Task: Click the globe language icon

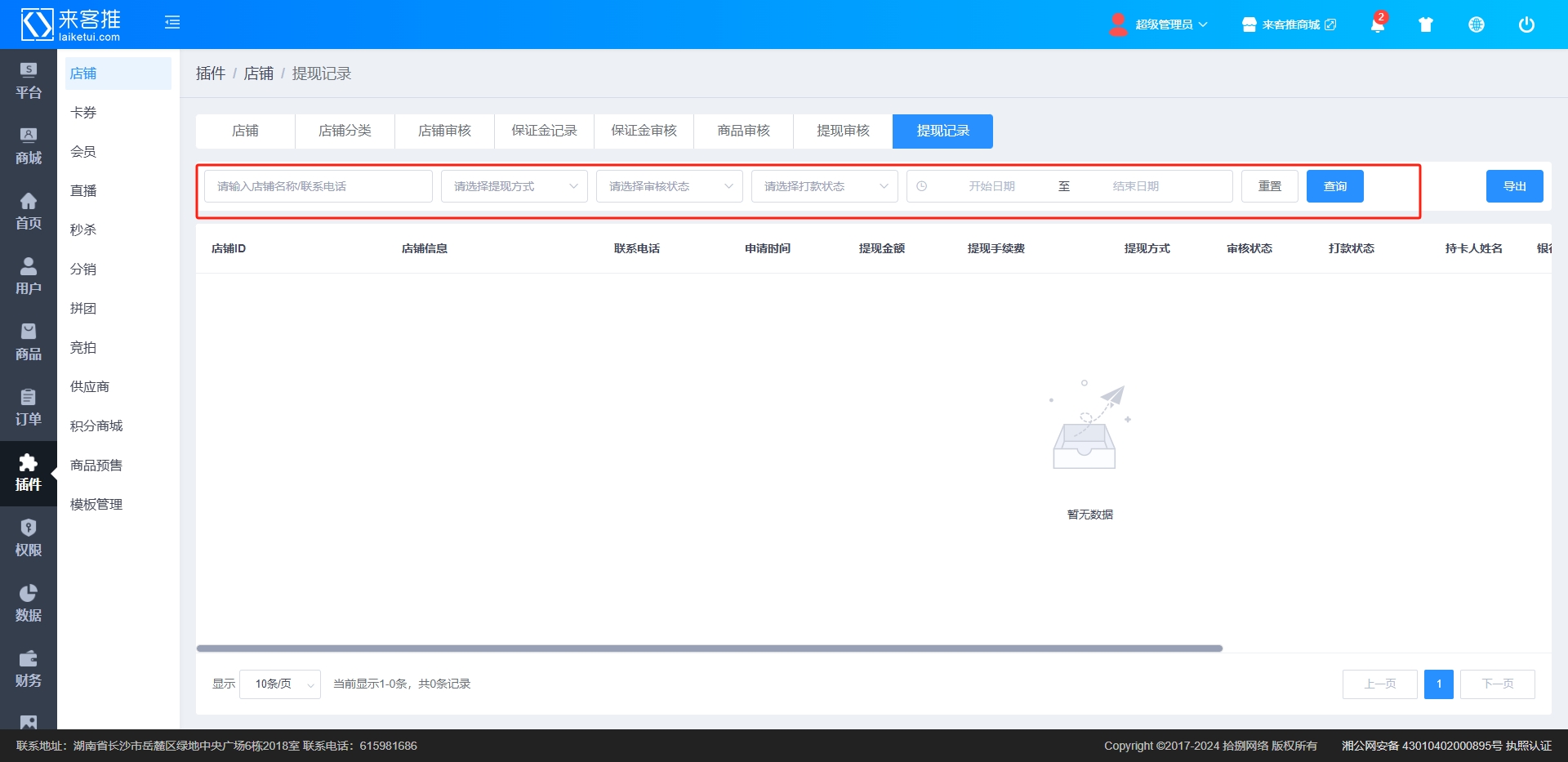Action: click(x=1476, y=25)
